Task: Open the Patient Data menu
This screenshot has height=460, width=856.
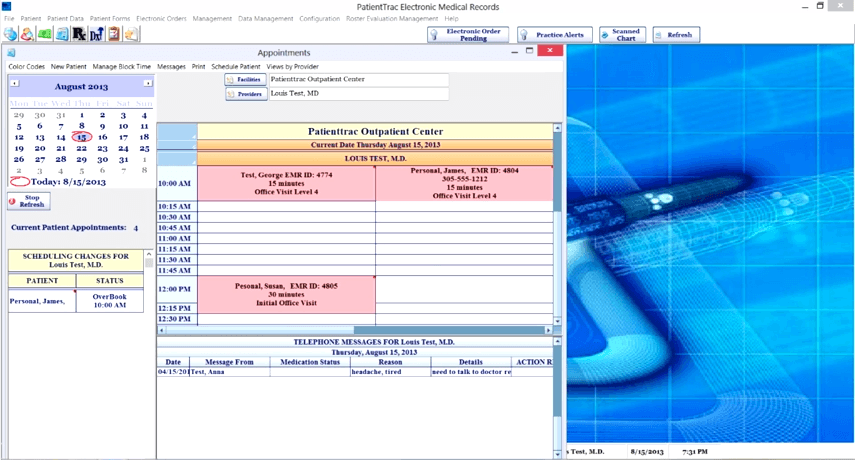Action: 65,19
